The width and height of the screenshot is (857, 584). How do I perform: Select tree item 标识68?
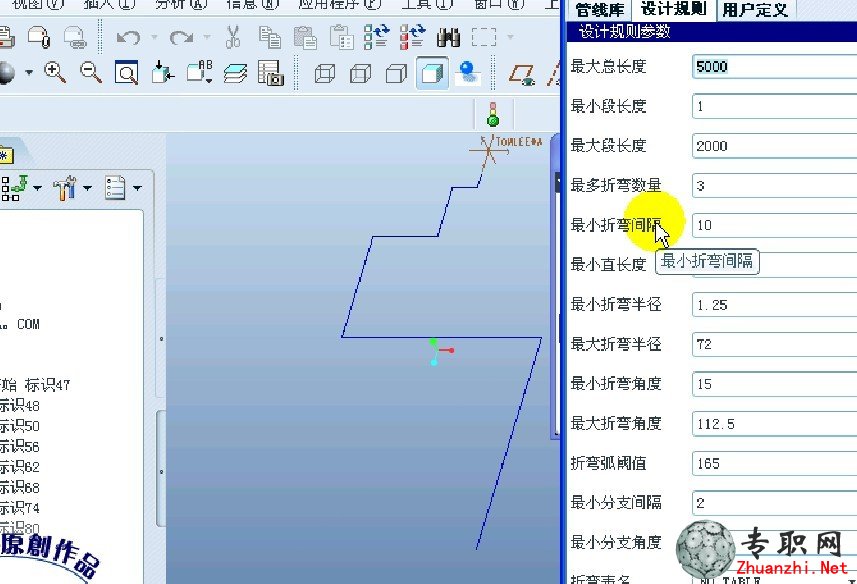point(20,487)
